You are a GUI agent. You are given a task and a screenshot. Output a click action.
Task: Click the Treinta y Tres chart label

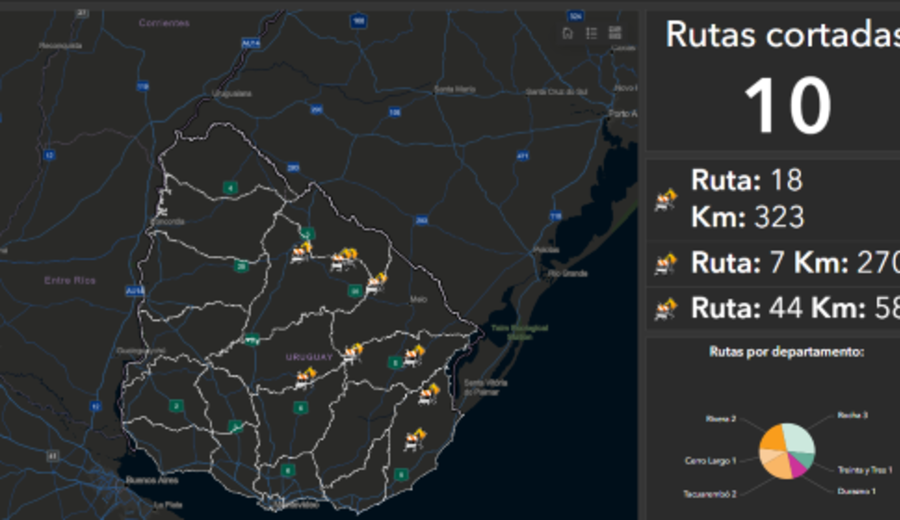[x=863, y=469]
